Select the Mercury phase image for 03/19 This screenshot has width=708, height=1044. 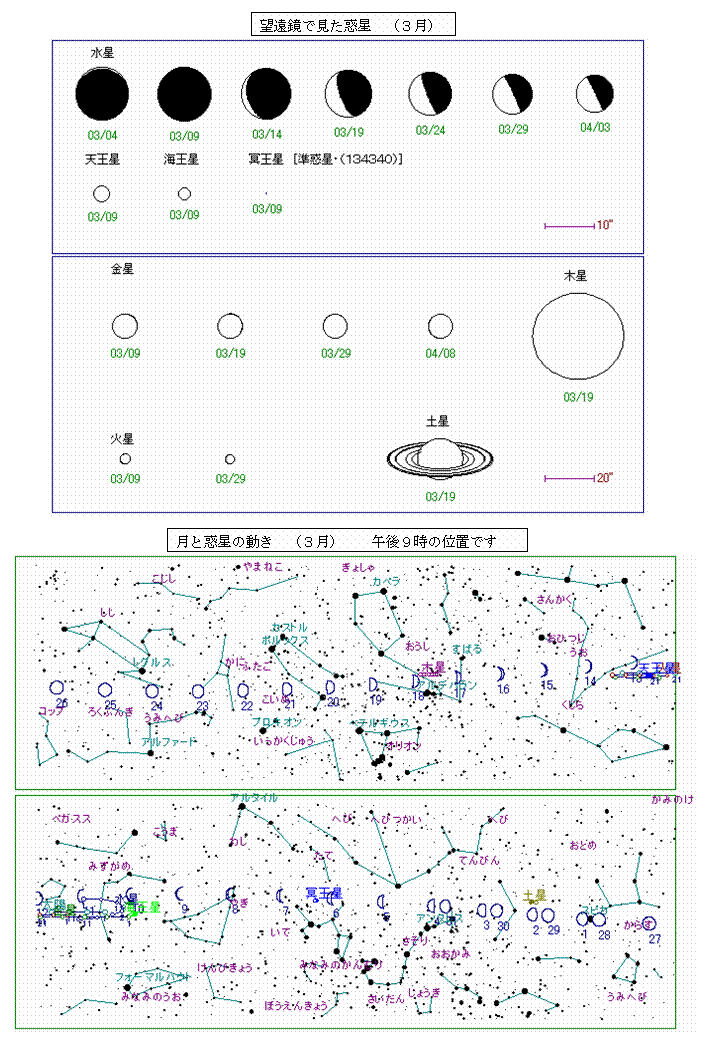[348, 94]
